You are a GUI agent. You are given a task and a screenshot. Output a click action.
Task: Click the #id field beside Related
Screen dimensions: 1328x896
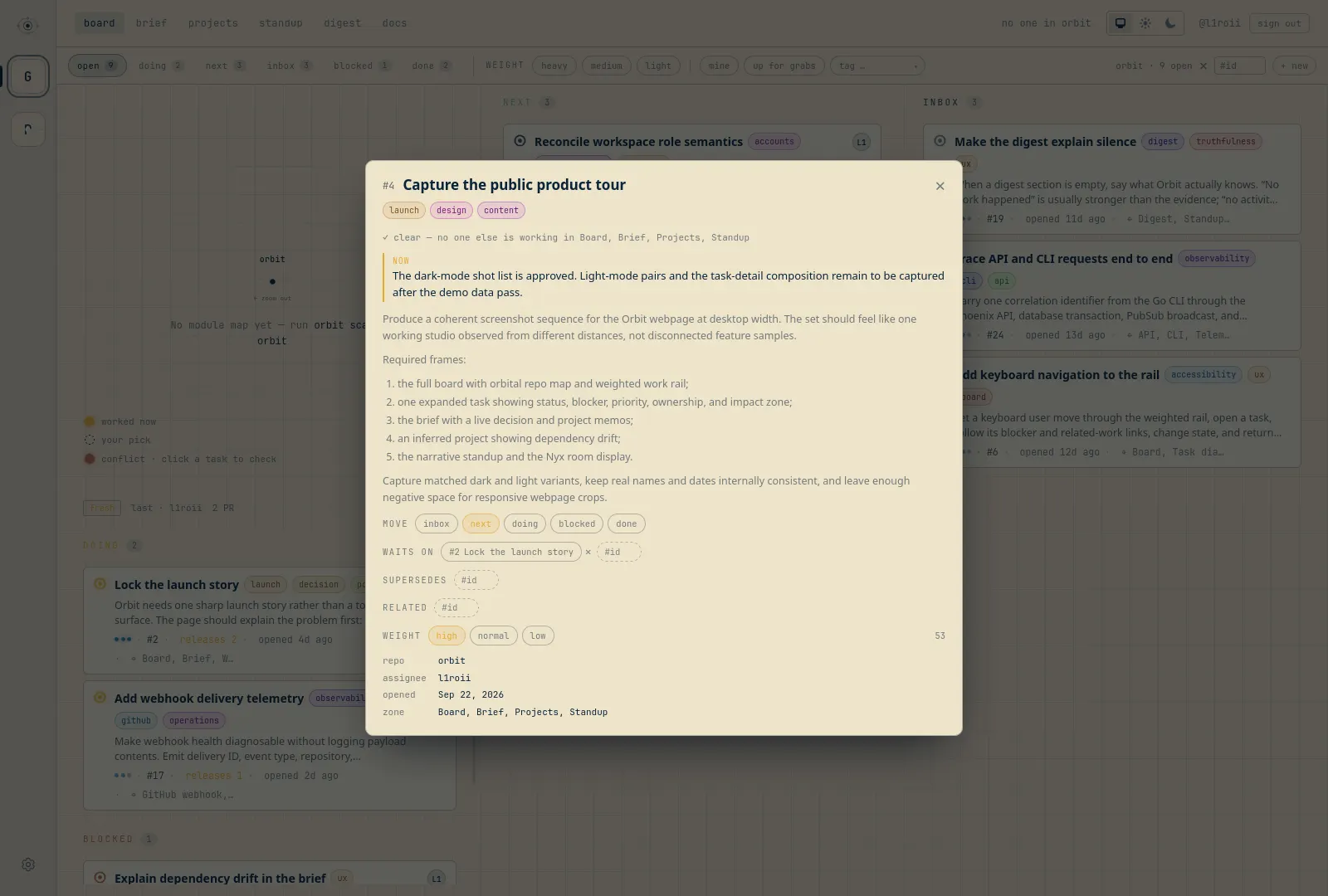(x=456, y=607)
